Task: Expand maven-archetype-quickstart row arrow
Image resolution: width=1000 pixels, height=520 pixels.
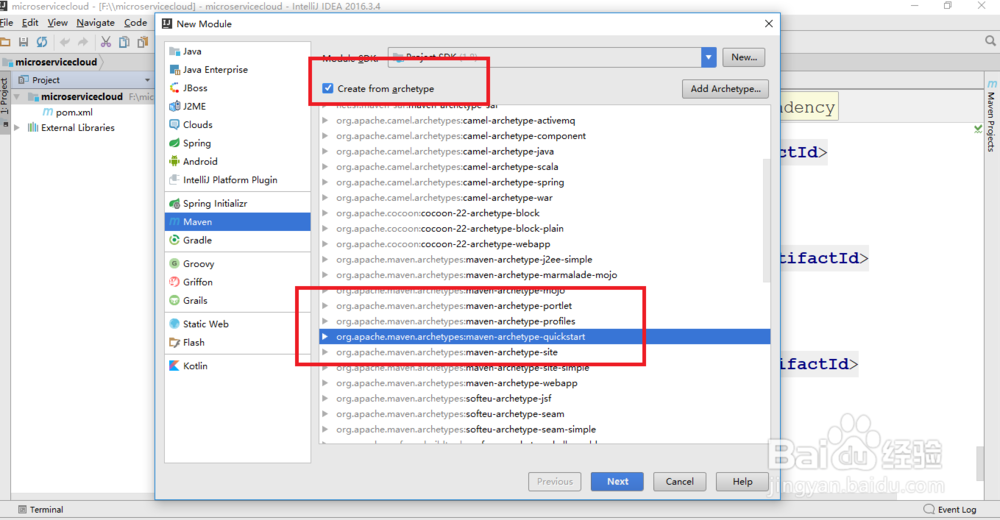Action: coord(325,337)
